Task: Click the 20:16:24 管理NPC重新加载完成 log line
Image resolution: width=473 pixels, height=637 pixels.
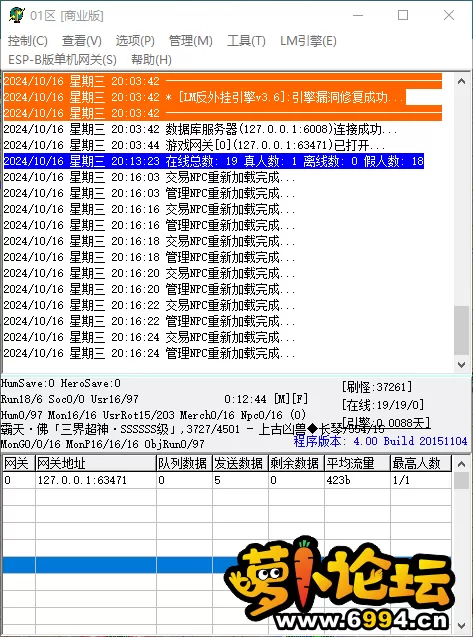Action: click(x=149, y=353)
